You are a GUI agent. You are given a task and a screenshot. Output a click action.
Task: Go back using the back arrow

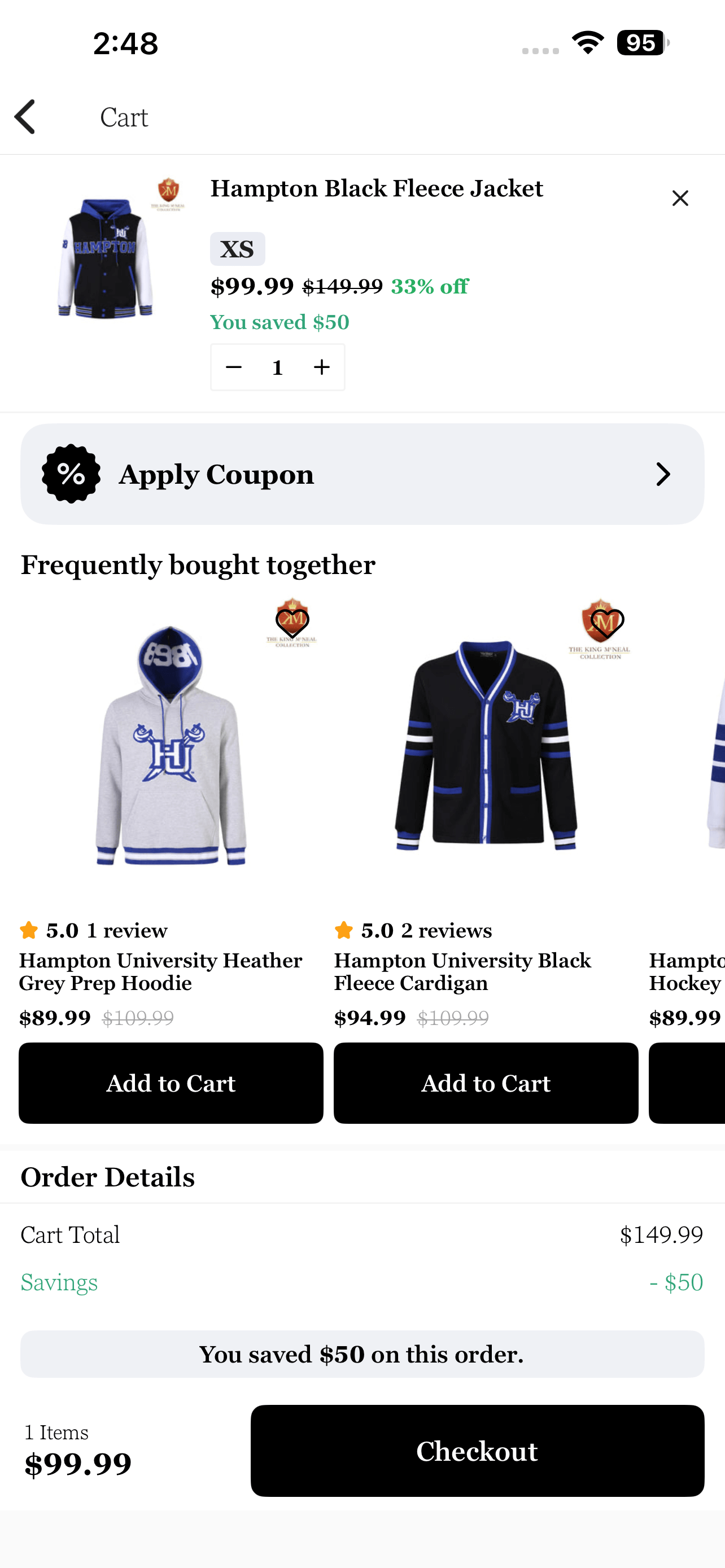point(25,116)
